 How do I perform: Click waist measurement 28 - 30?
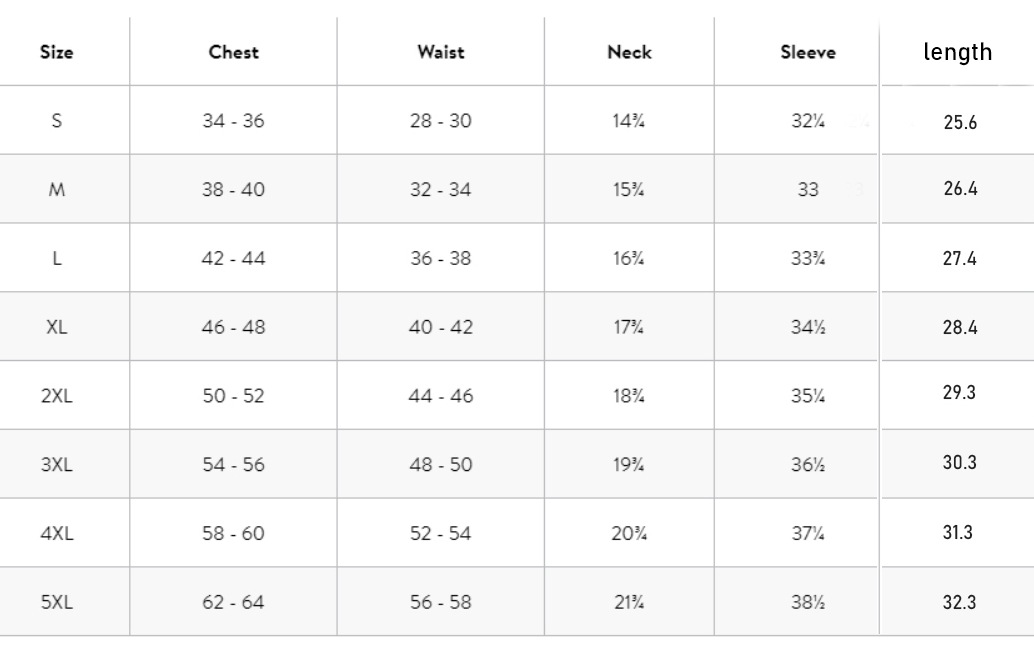pyautogui.click(x=440, y=121)
